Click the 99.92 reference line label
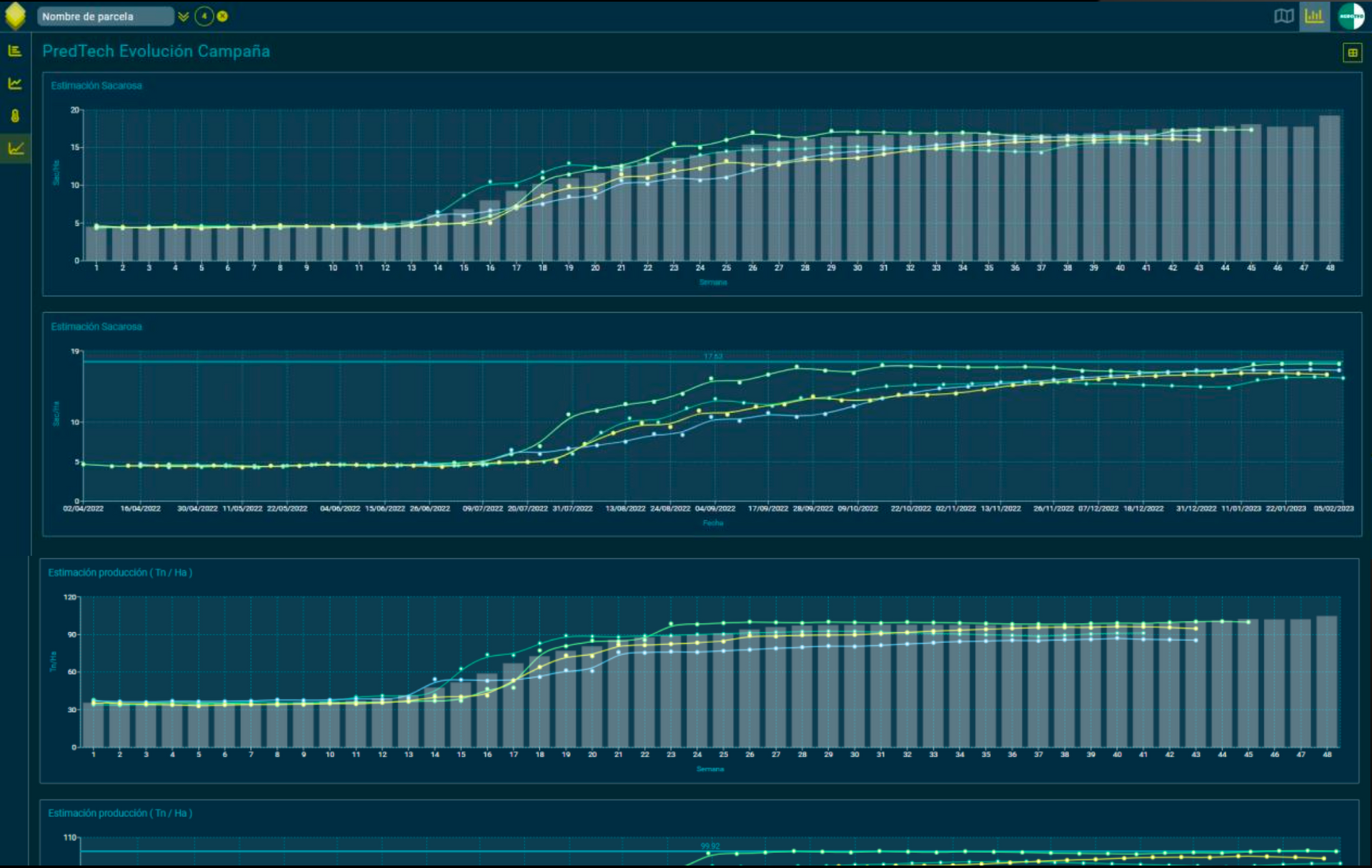This screenshot has width=1372, height=868. 710,847
